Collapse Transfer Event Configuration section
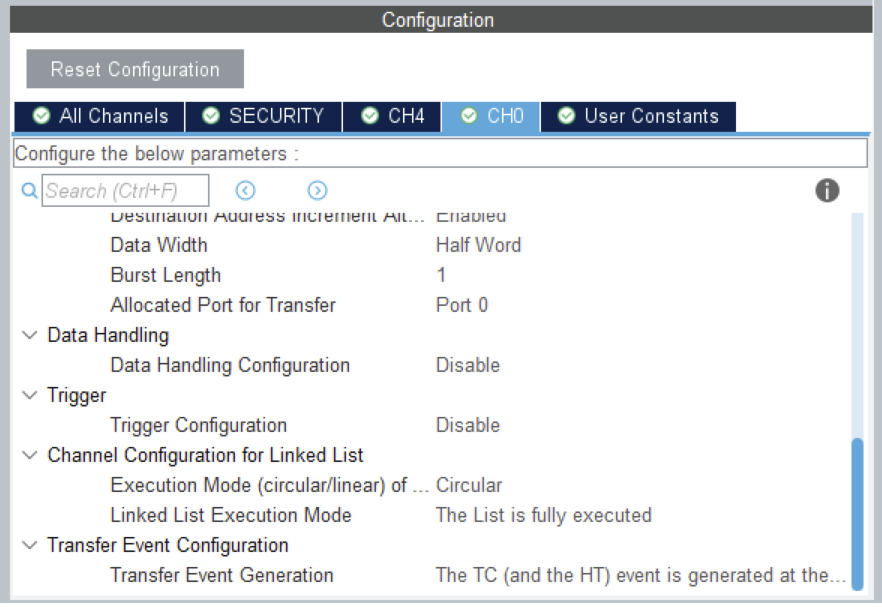This screenshot has width=882, height=607. [29, 545]
